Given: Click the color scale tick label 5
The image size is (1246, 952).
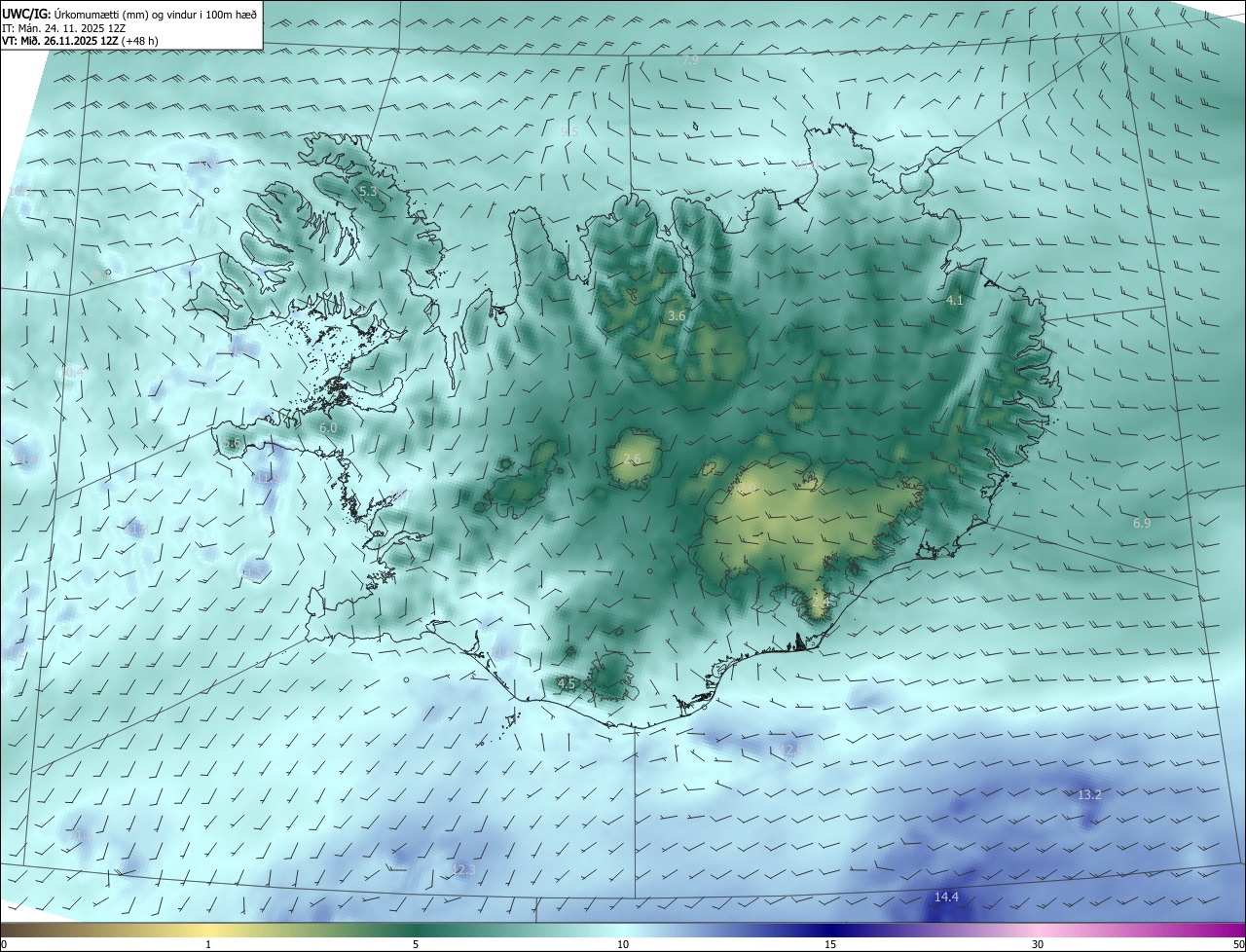Looking at the screenshot, I should 416,945.
